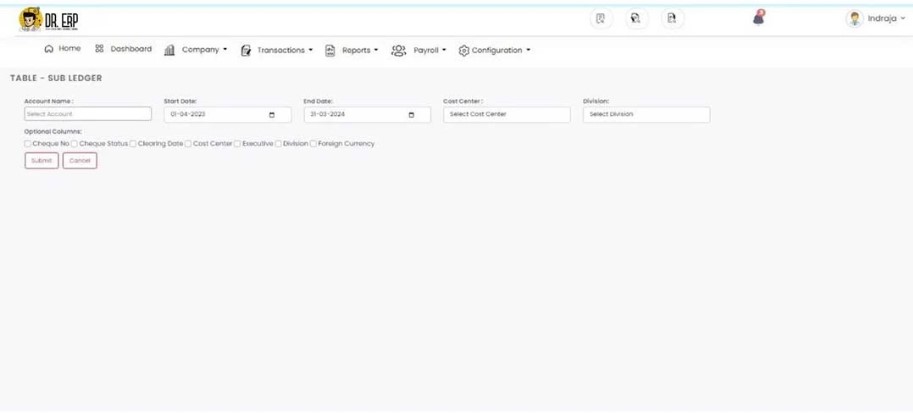Click the Payroll people icon
This screenshot has width=913, height=414.
pyautogui.click(x=398, y=51)
